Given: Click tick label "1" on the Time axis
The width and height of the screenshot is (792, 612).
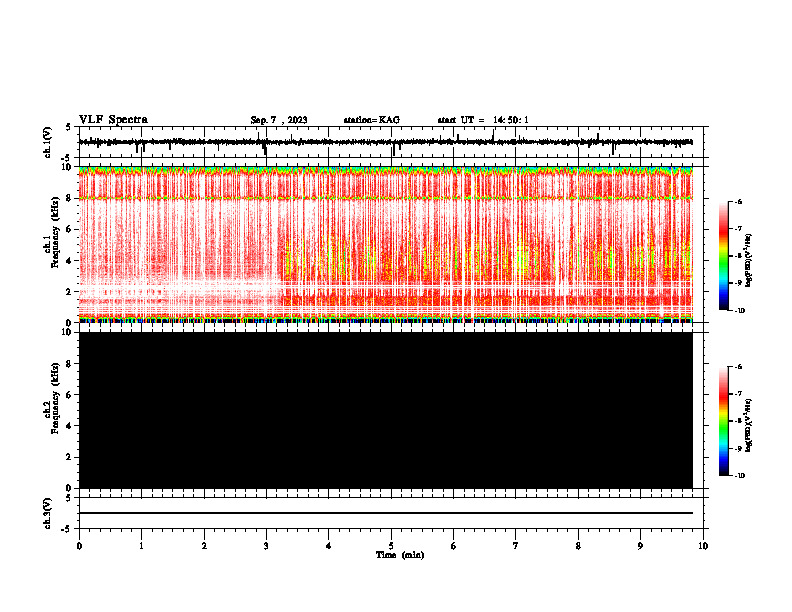Looking at the screenshot, I should coord(141,546).
